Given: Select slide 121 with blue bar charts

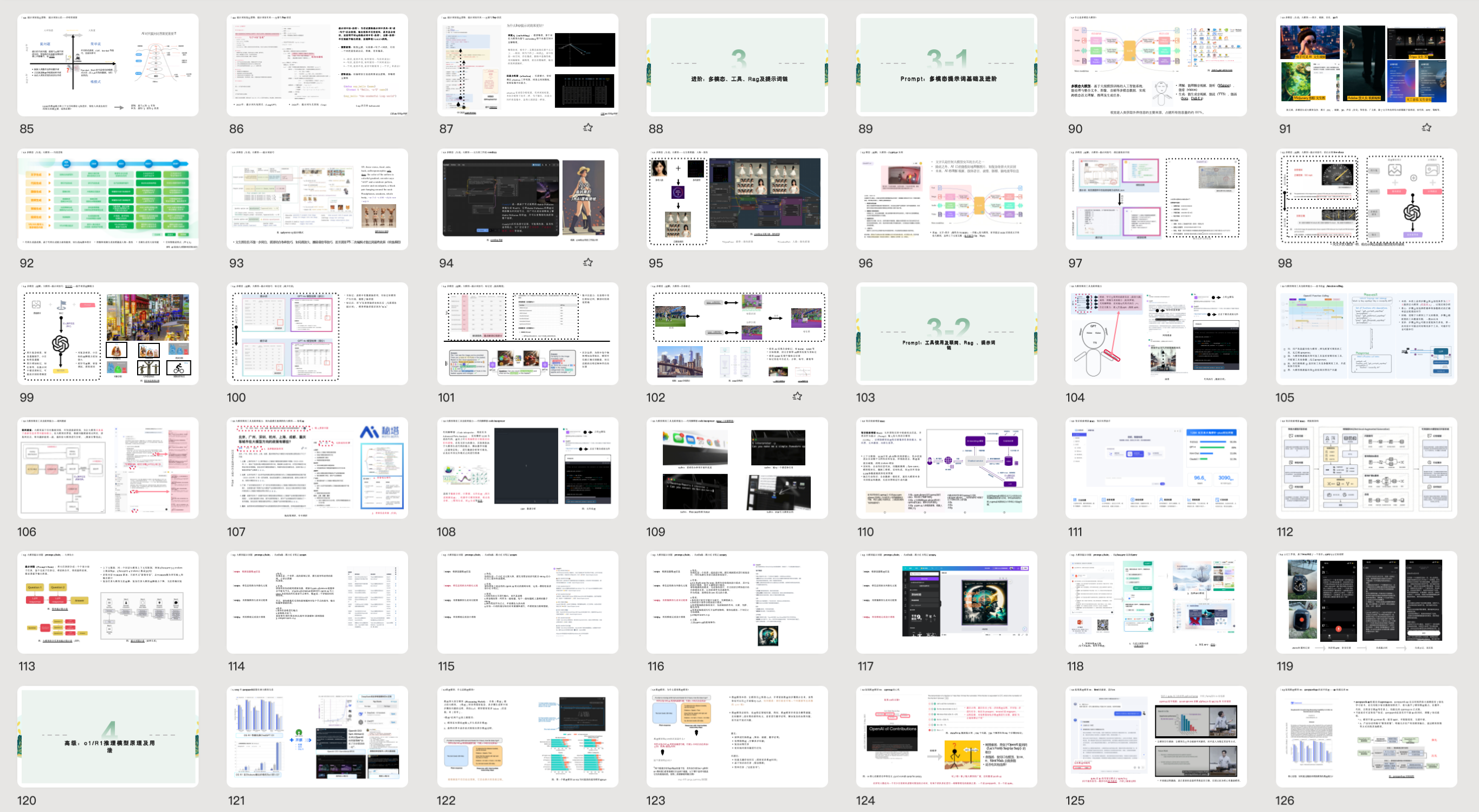Looking at the screenshot, I should [x=317, y=736].
